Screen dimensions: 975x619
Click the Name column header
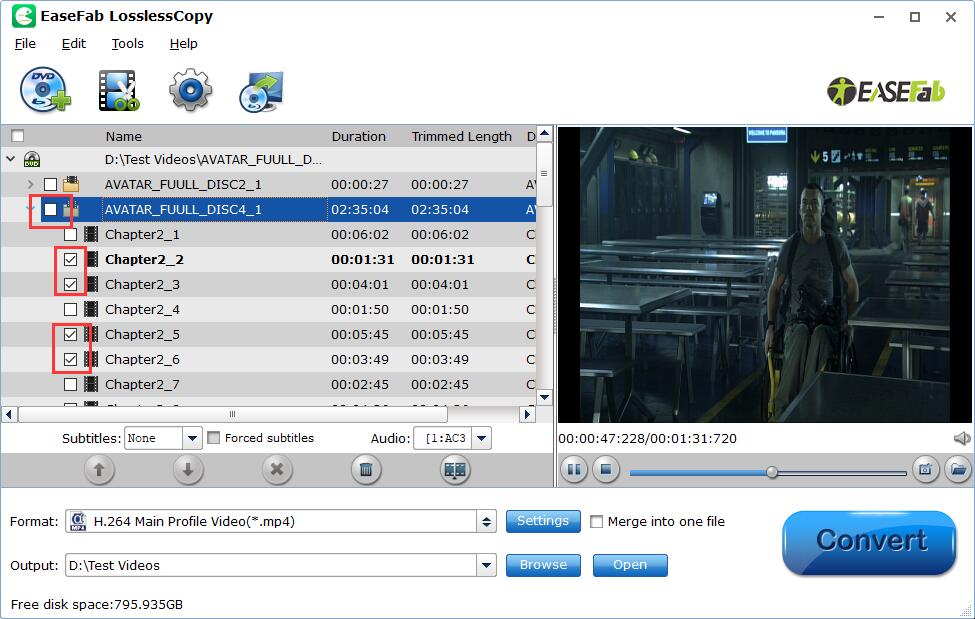pyautogui.click(x=124, y=136)
